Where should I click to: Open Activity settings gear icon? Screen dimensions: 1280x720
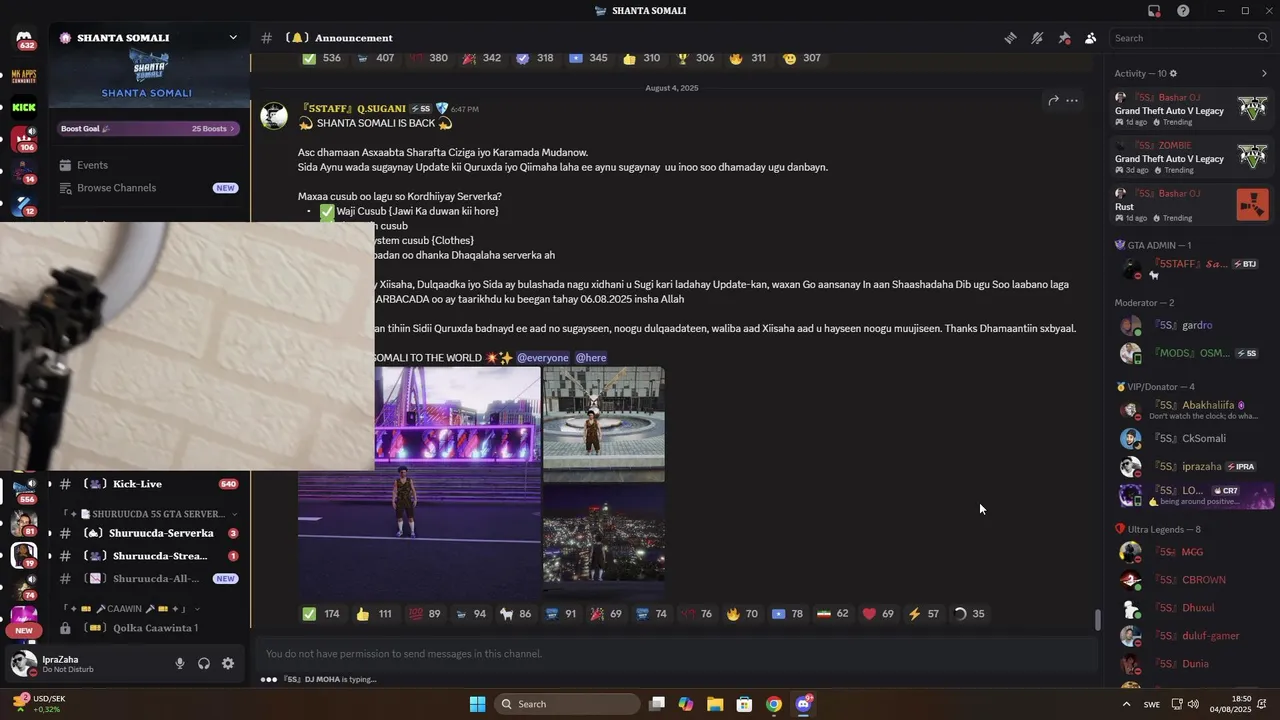pyautogui.click(x=1173, y=73)
